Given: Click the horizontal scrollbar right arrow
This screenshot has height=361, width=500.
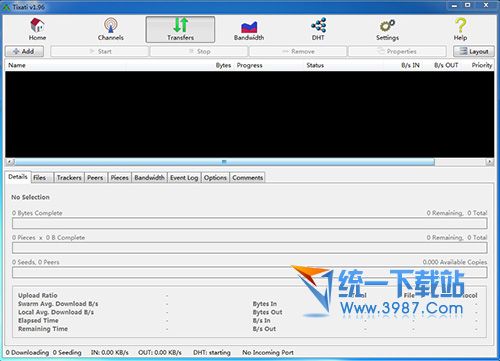Looking at the screenshot, I should click(490, 162).
